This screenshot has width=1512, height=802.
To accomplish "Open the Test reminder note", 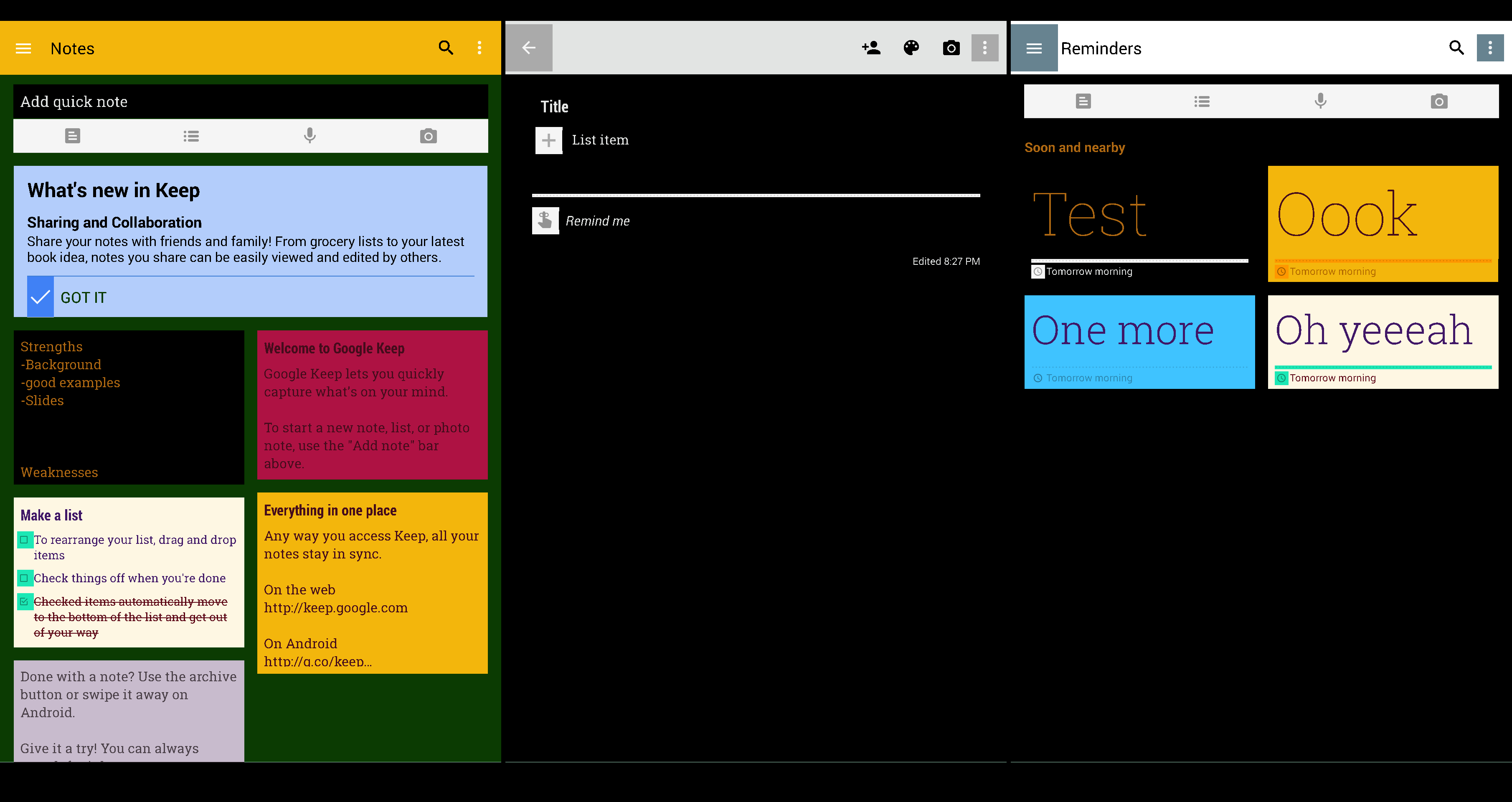I will click(x=1139, y=224).
